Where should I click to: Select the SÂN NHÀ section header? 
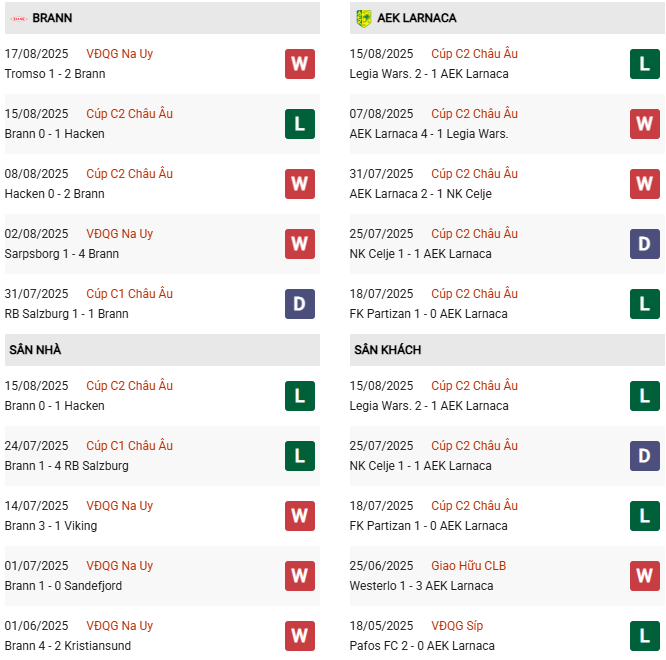click(x=35, y=350)
